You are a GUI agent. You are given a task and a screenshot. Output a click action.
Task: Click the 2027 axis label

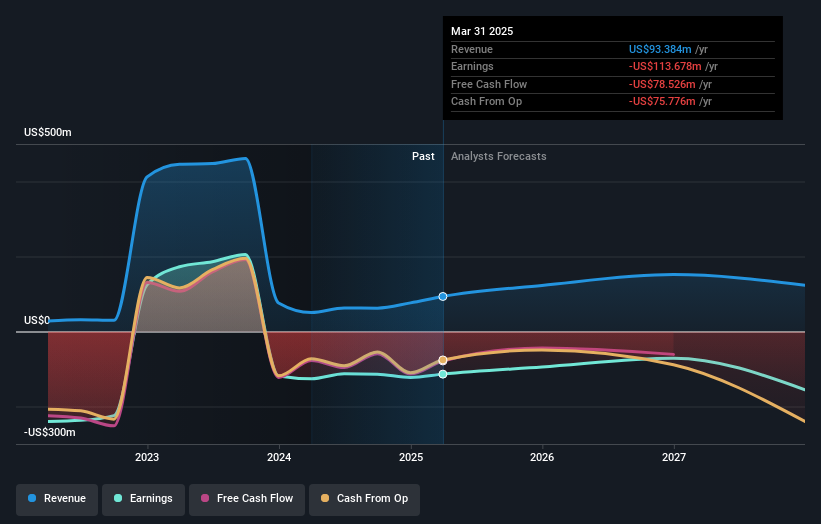point(674,458)
